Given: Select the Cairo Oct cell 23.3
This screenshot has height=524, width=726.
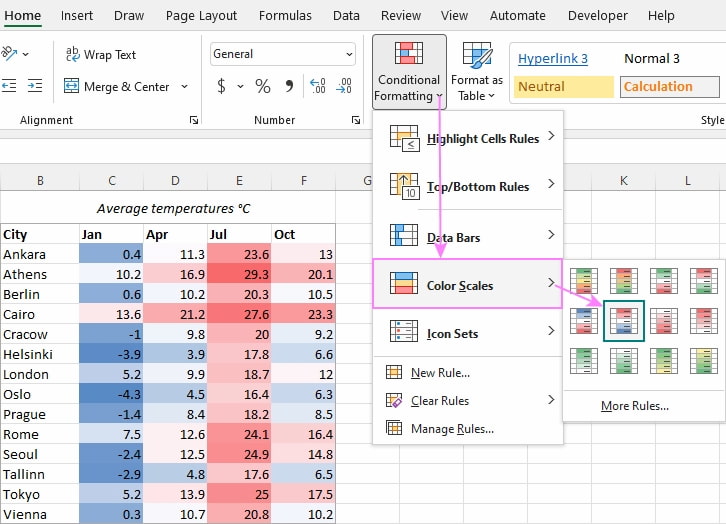Looking at the screenshot, I should pyautogui.click(x=303, y=314).
